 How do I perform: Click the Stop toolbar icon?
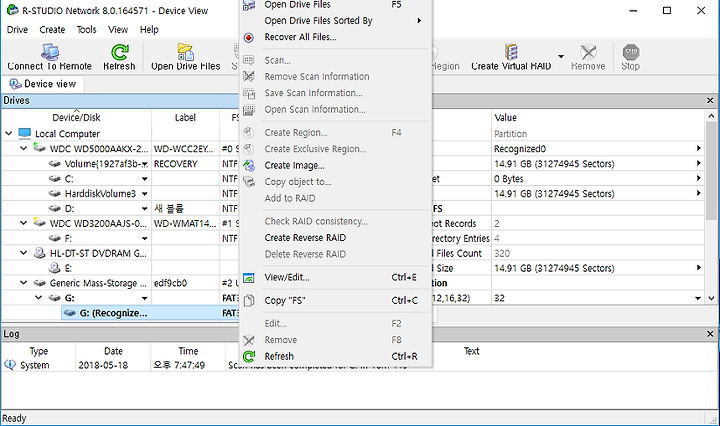pos(631,52)
